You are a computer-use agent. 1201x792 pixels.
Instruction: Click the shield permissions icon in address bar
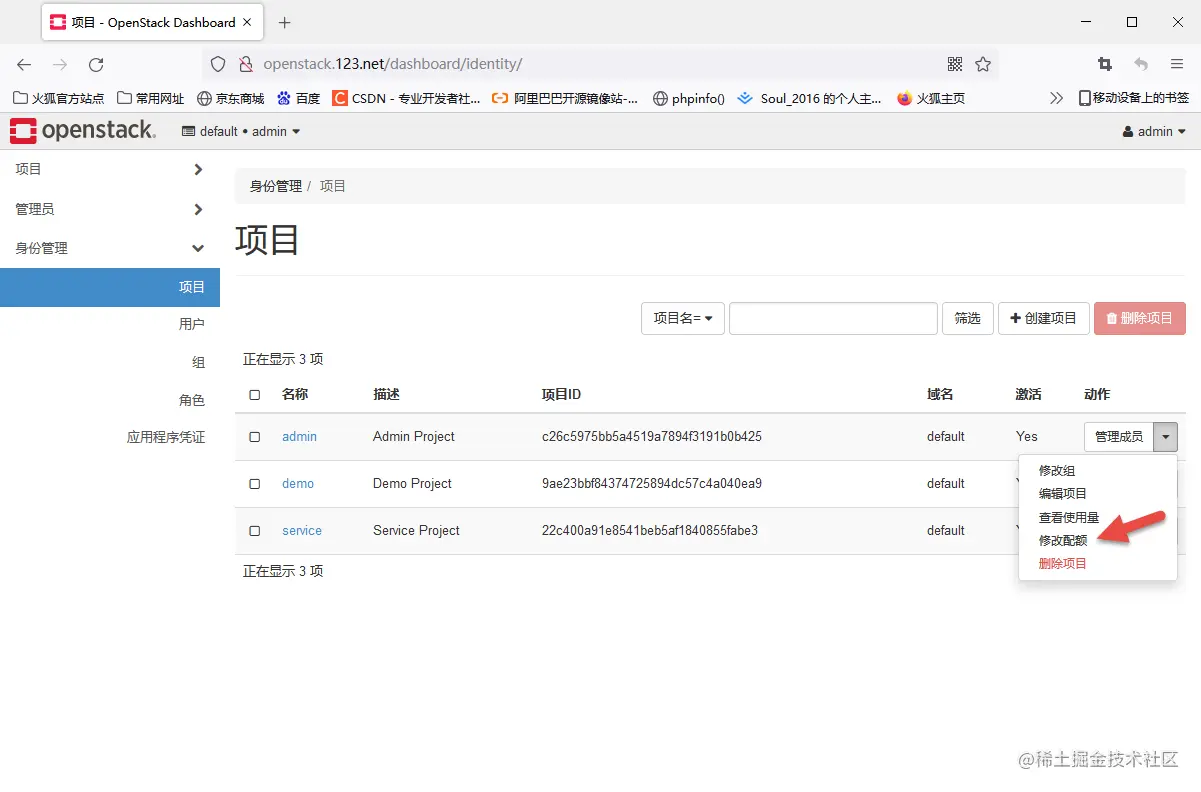pos(217,62)
